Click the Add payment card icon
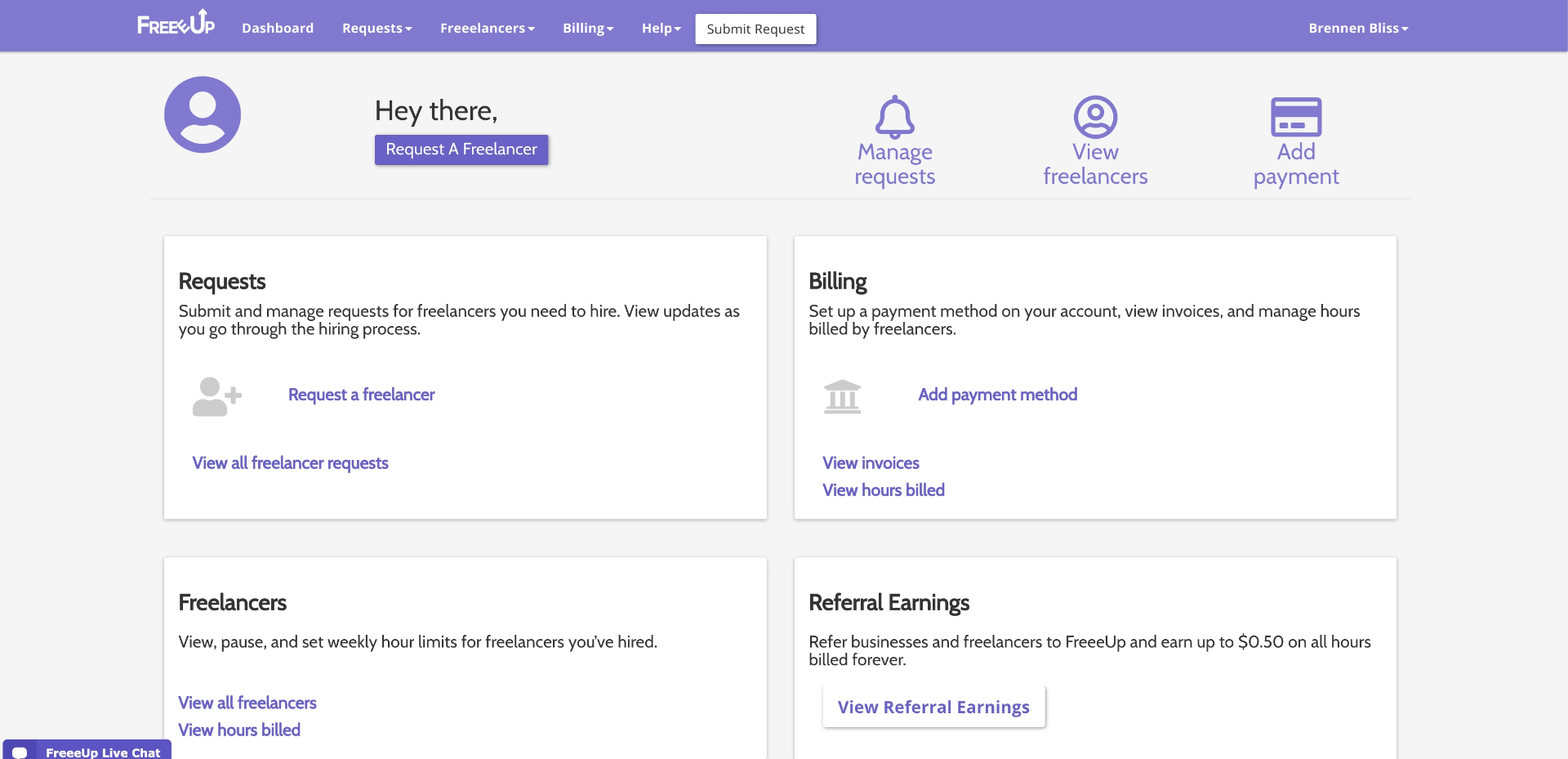 (1296, 117)
